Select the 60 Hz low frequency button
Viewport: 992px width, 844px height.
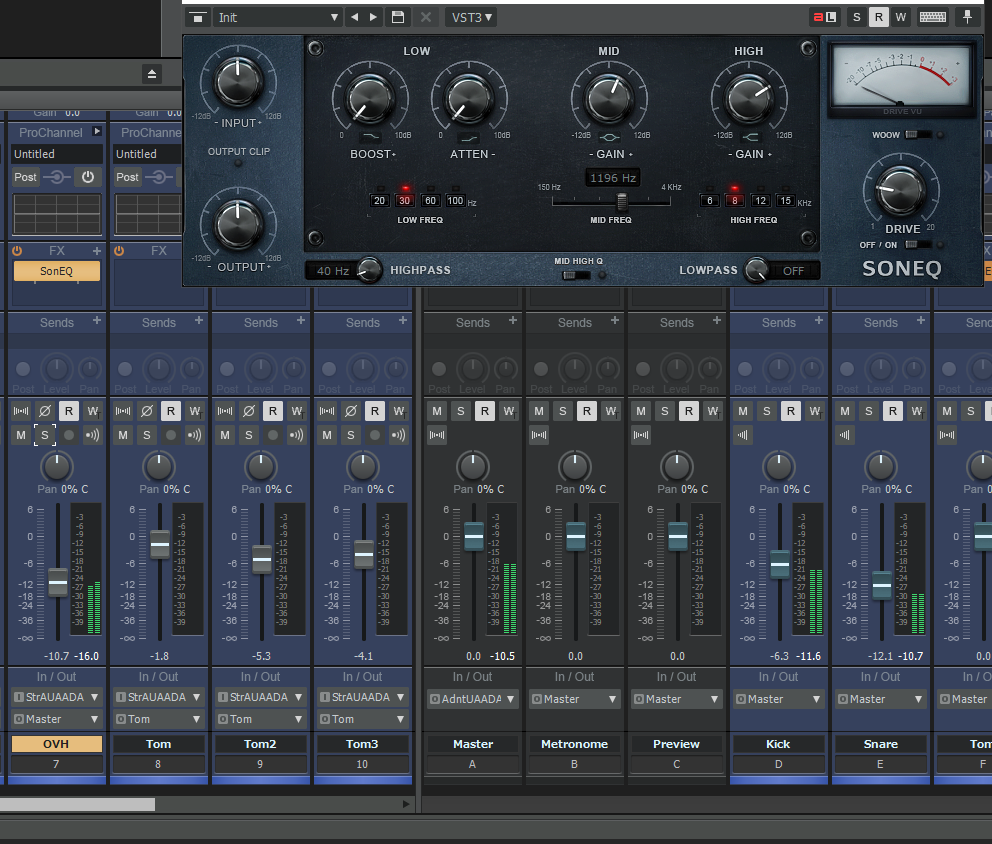[431, 201]
